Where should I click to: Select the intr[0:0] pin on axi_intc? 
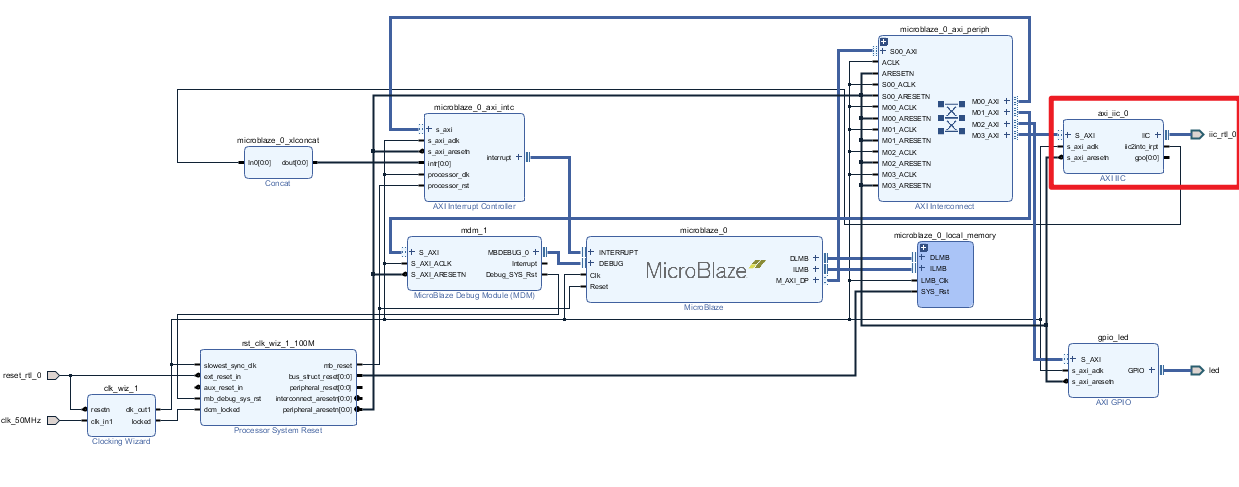(x=440, y=162)
